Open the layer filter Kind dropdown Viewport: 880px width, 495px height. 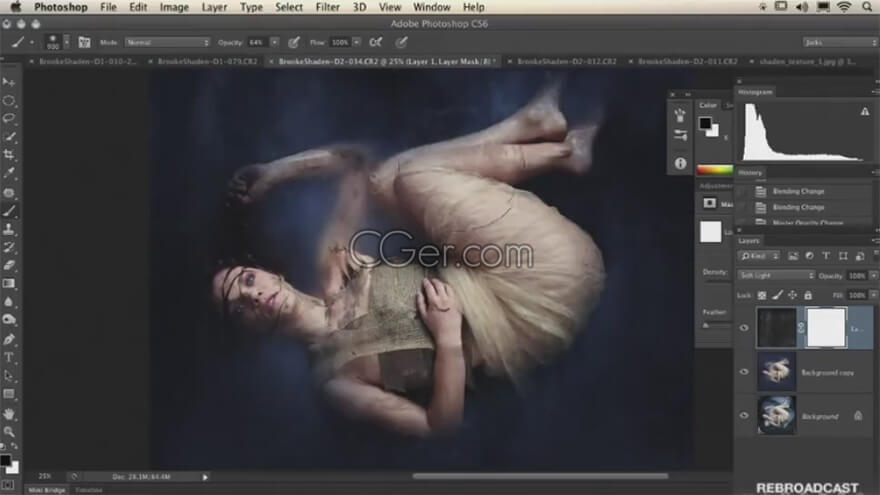click(759, 256)
